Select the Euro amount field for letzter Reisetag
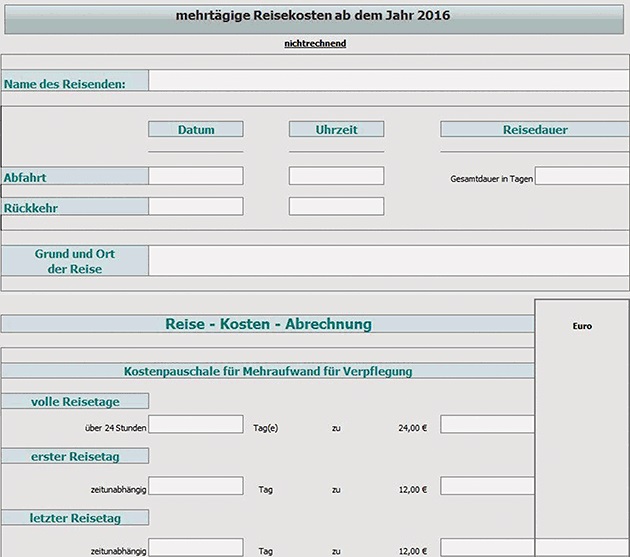This screenshot has width=630, height=557. [487, 548]
